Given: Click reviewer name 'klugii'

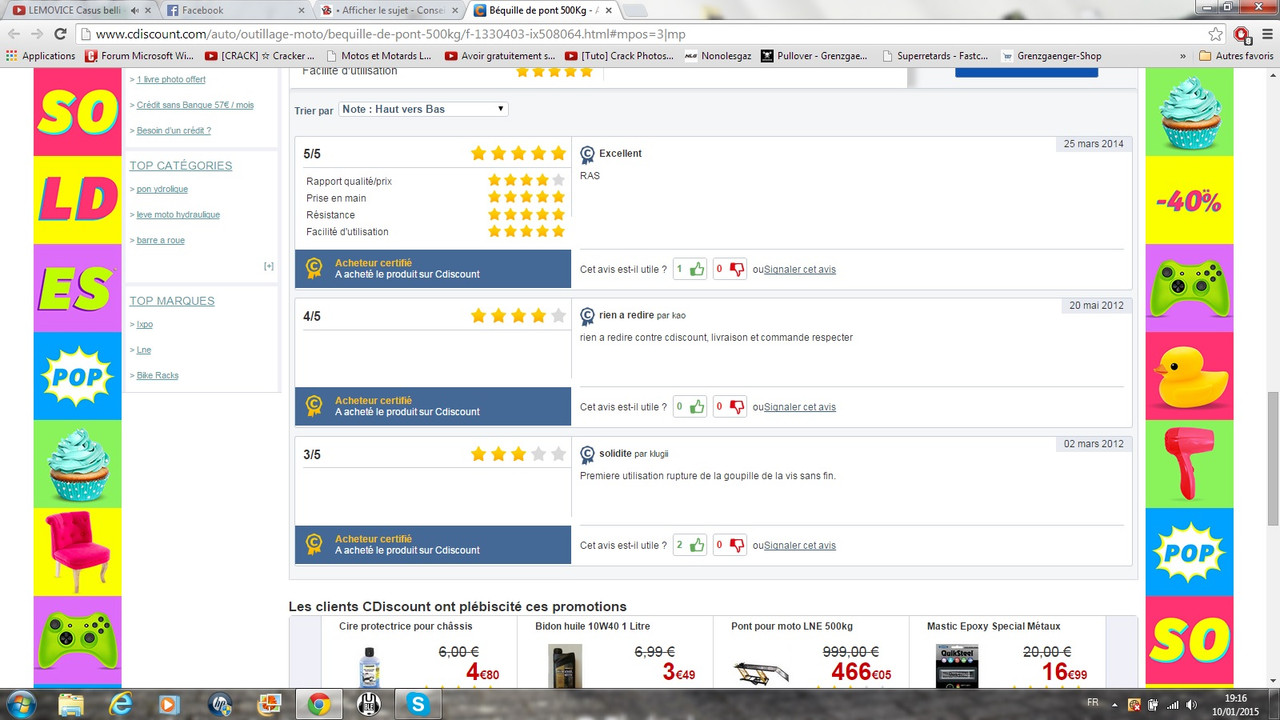Looking at the screenshot, I should [x=659, y=454].
